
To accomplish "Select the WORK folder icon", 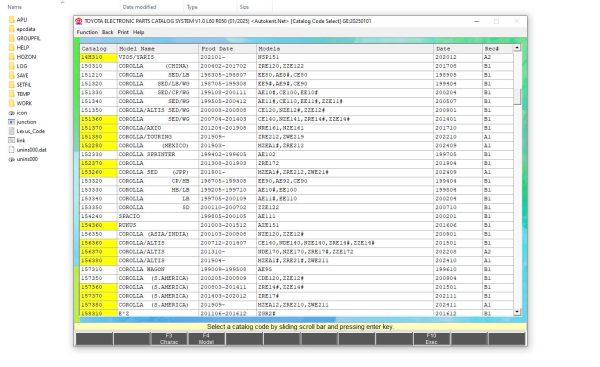I will pyautogui.click(x=11, y=103).
